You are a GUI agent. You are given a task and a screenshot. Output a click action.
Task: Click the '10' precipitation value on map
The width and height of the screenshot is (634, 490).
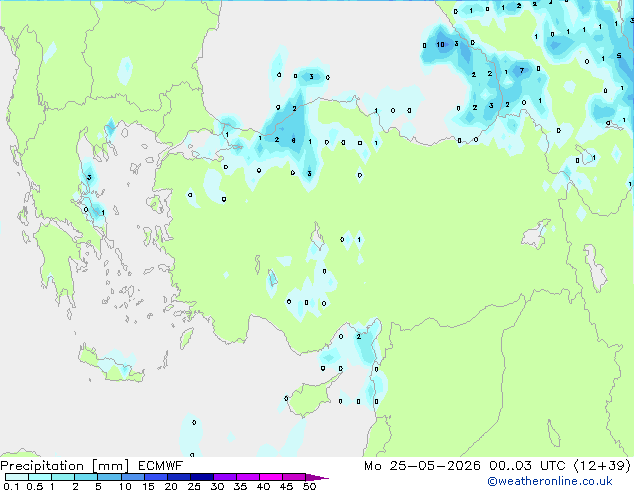(440, 44)
